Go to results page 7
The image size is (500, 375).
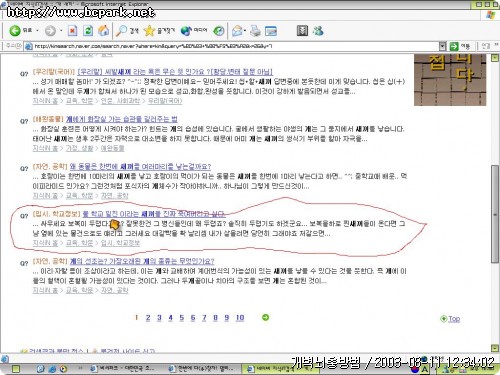pyautogui.click(x=204, y=318)
